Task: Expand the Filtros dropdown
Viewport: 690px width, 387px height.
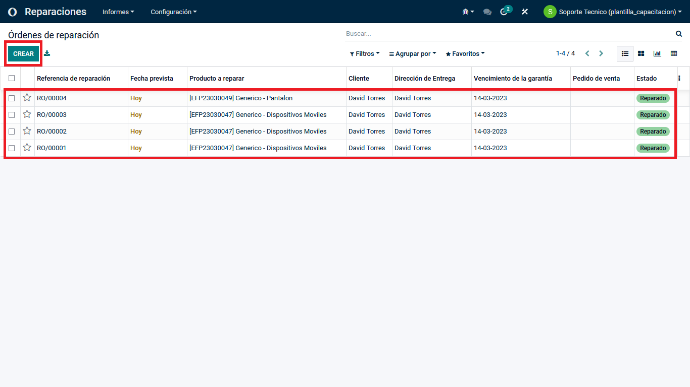Action: pyautogui.click(x=364, y=54)
